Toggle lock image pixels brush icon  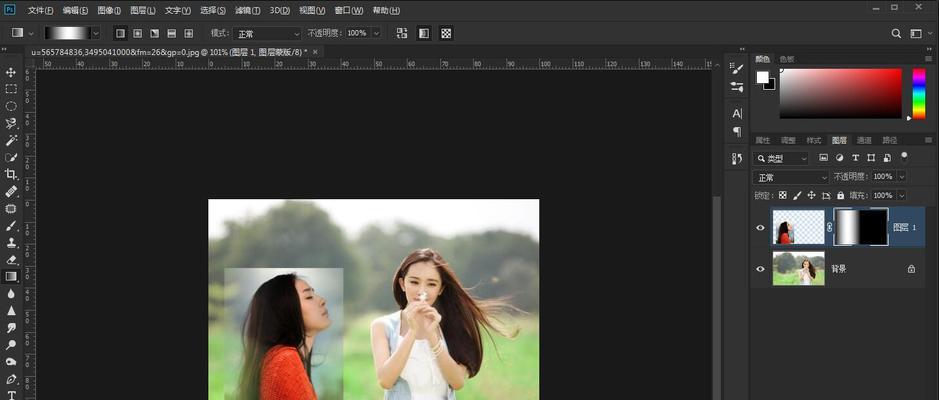[797, 195]
